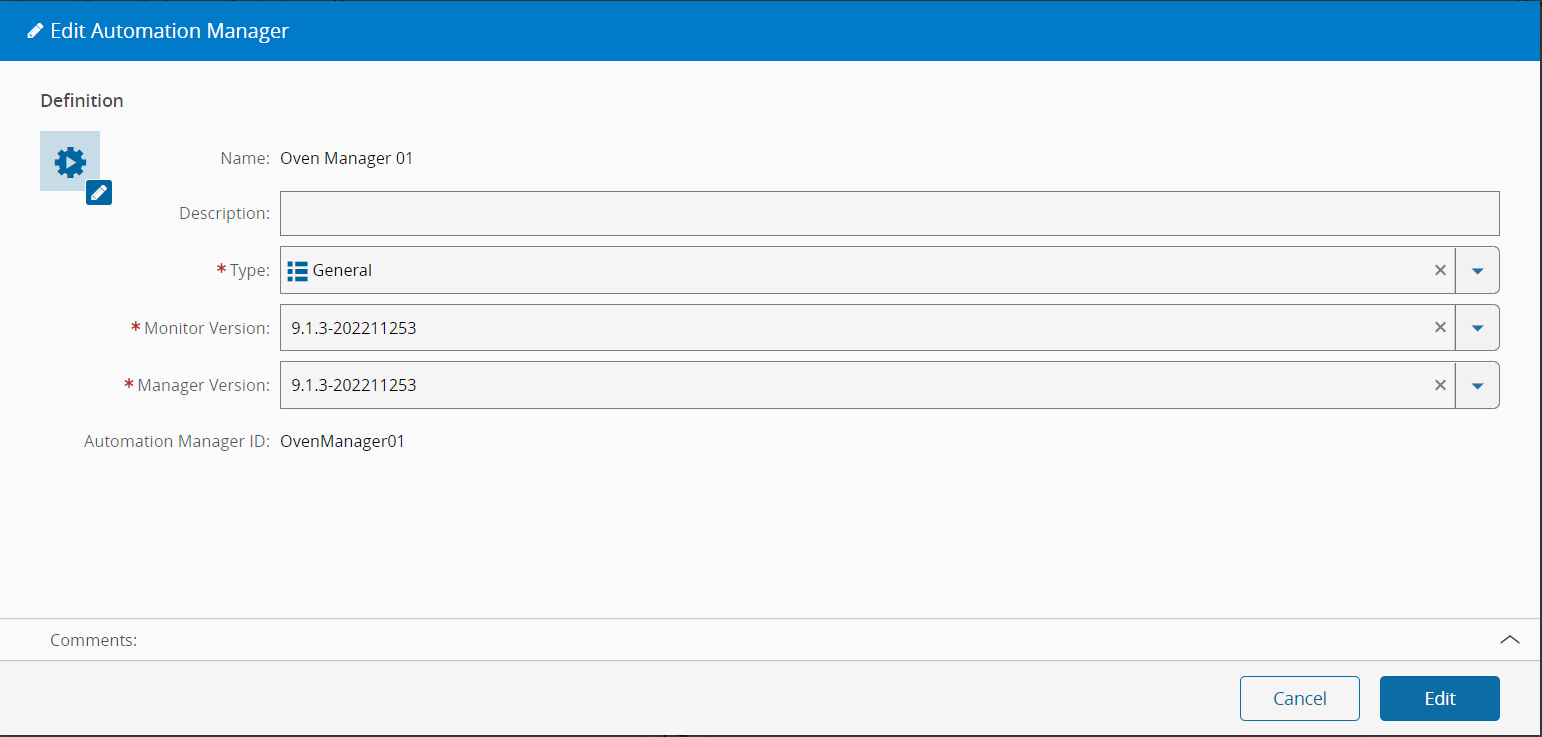Click the automation manager gear image
Viewport: 1542px width, 737px height.
[x=69, y=161]
